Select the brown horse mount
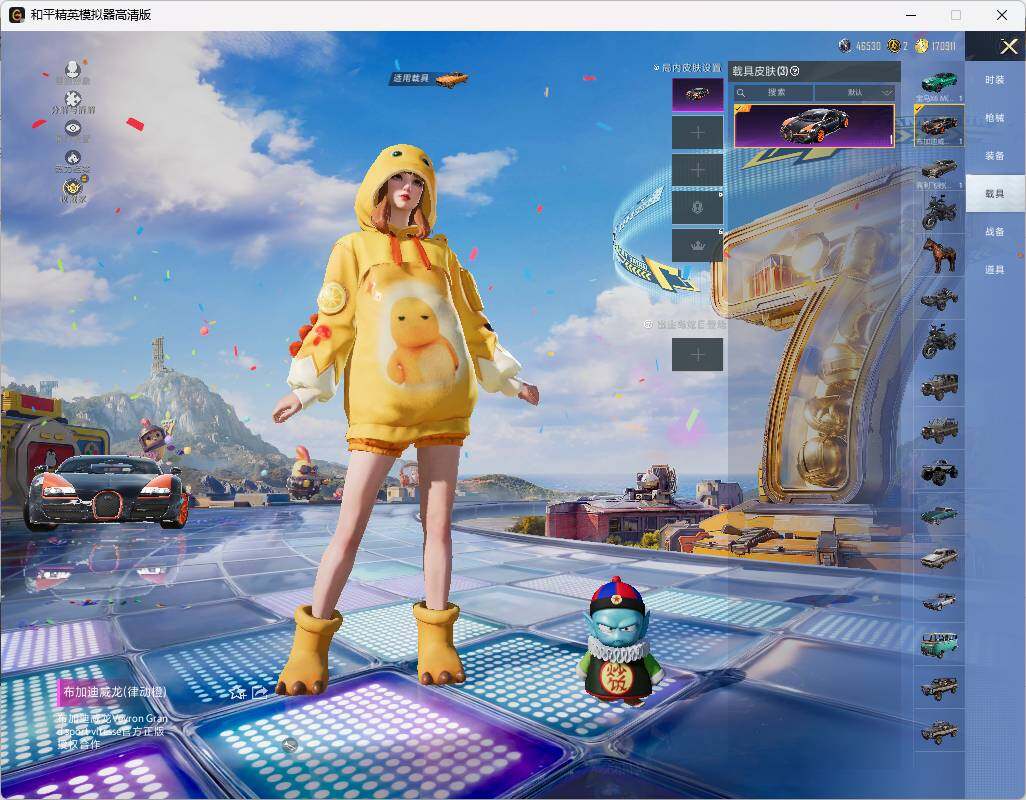The image size is (1026, 800). (939, 255)
